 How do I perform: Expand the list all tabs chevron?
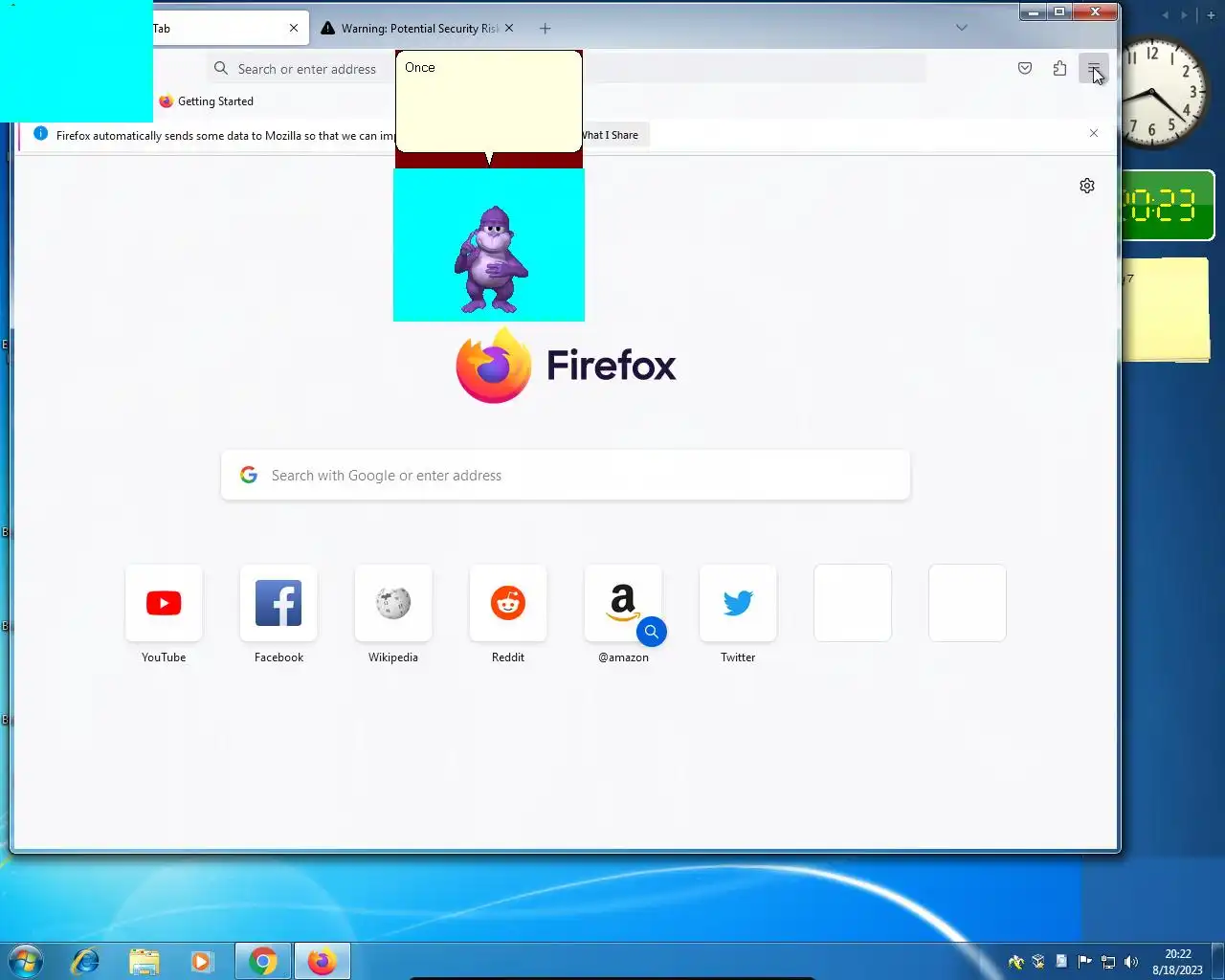(x=962, y=28)
